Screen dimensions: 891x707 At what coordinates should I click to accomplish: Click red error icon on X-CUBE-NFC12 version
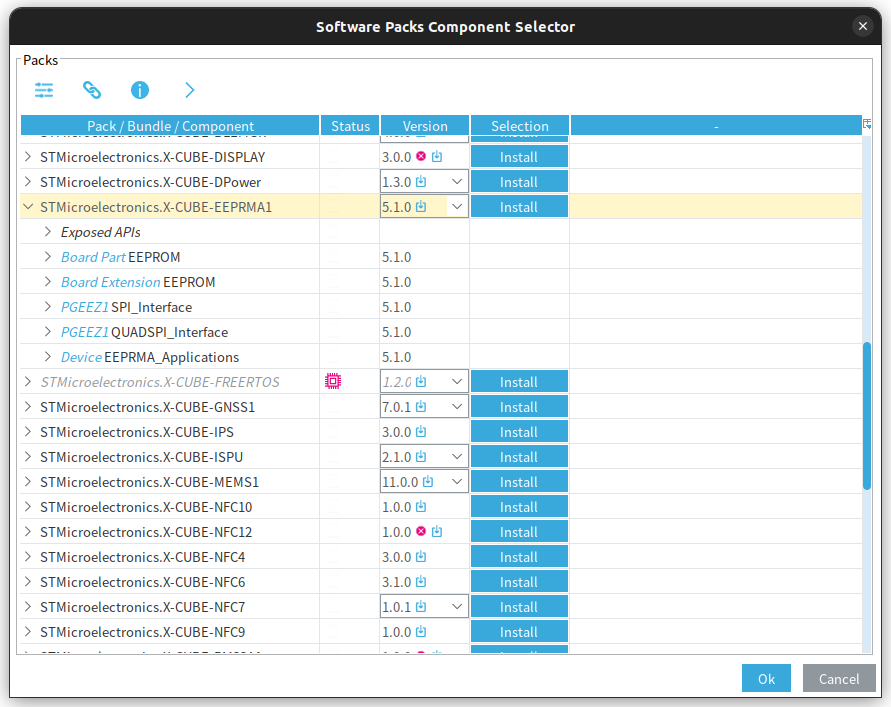tap(421, 531)
